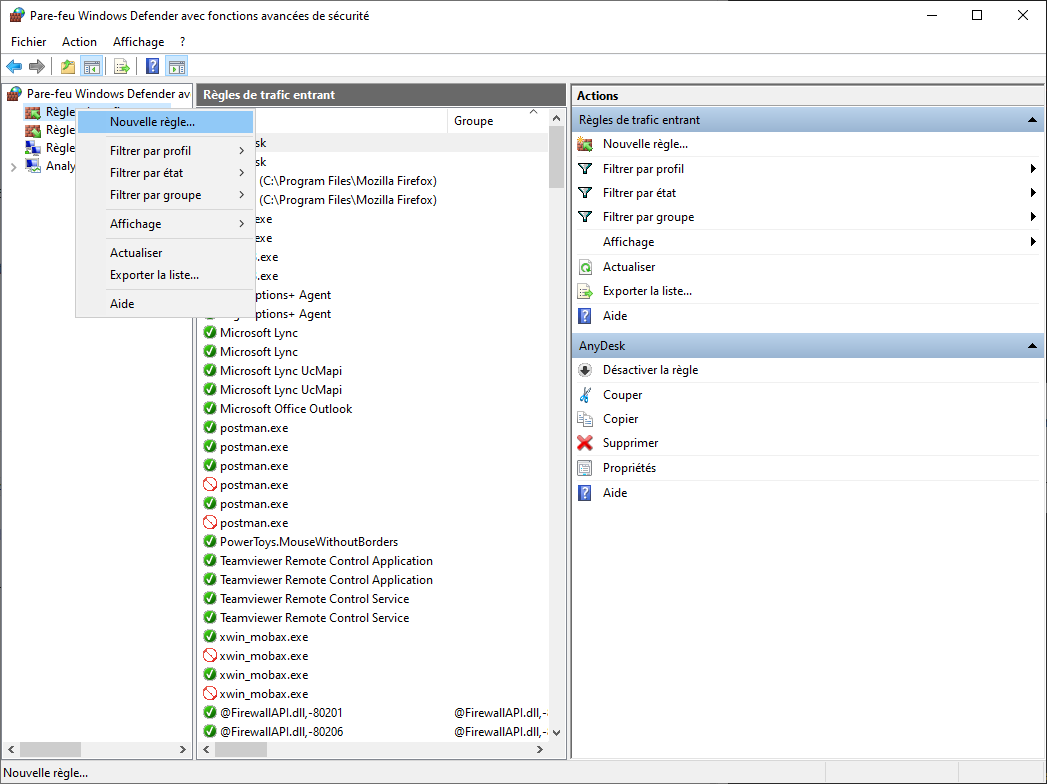Click the Couper scissors icon
Image resolution: width=1047 pixels, height=784 pixels.
click(x=585, y=395)
